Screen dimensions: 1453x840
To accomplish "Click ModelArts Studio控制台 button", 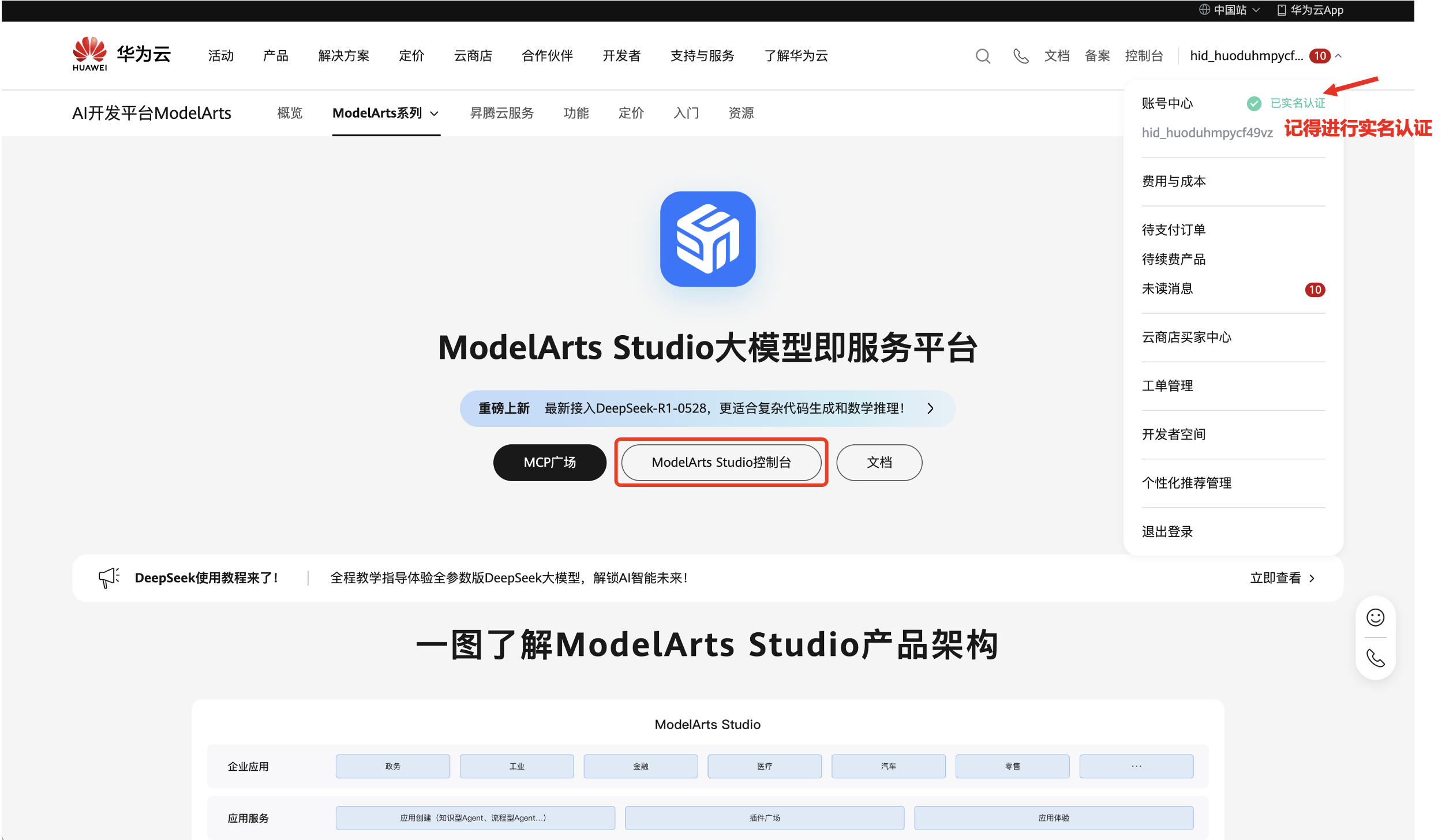I will point(721,462).
